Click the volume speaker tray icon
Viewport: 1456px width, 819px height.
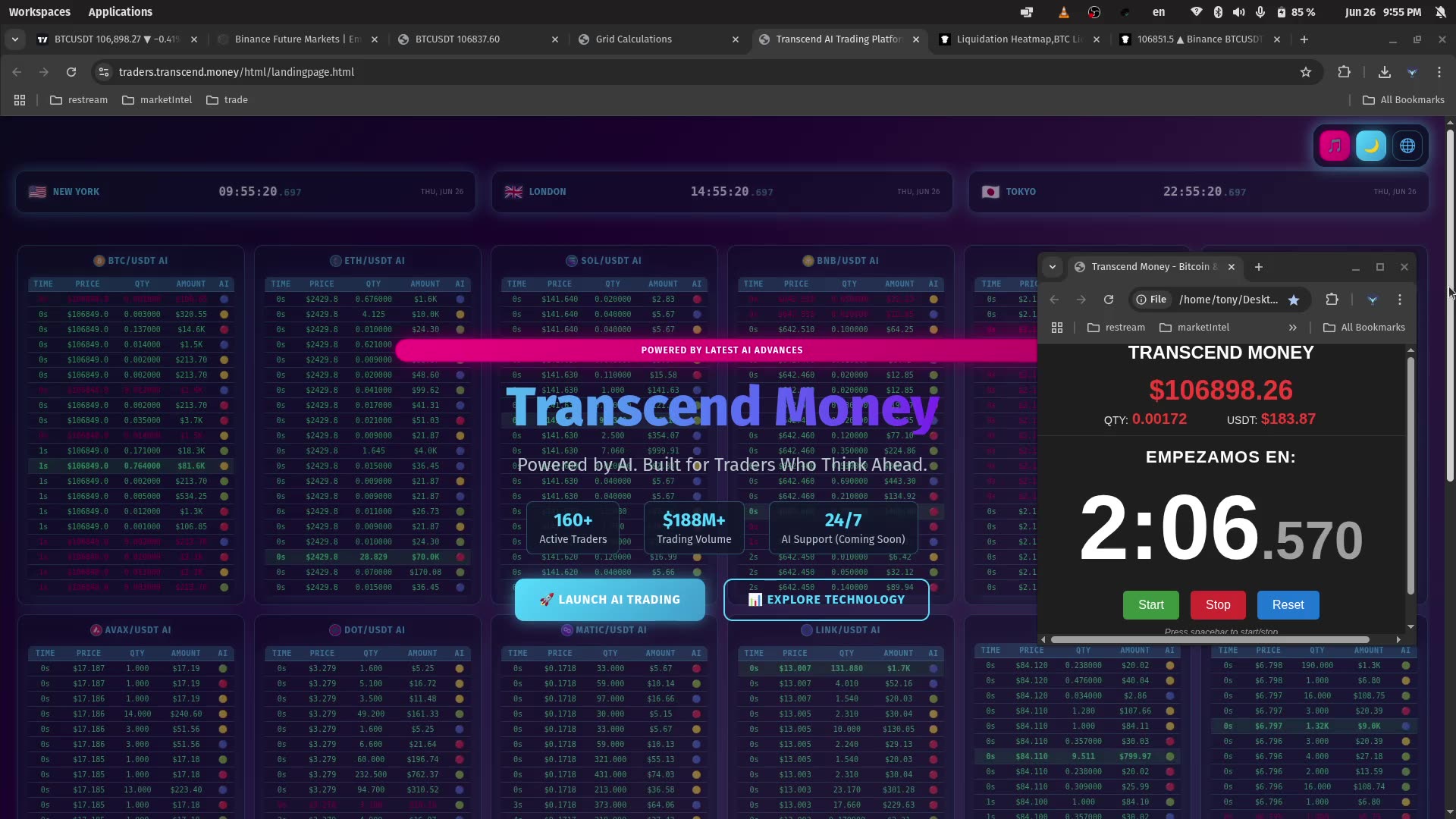click(1238, 12)
